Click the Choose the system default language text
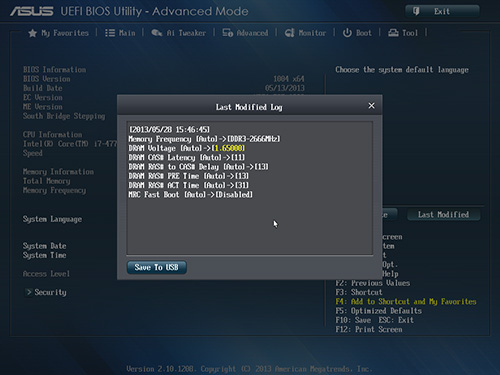The width and height of the screenshot is (500, 375). pyautogui.click(x=402, y=70)
